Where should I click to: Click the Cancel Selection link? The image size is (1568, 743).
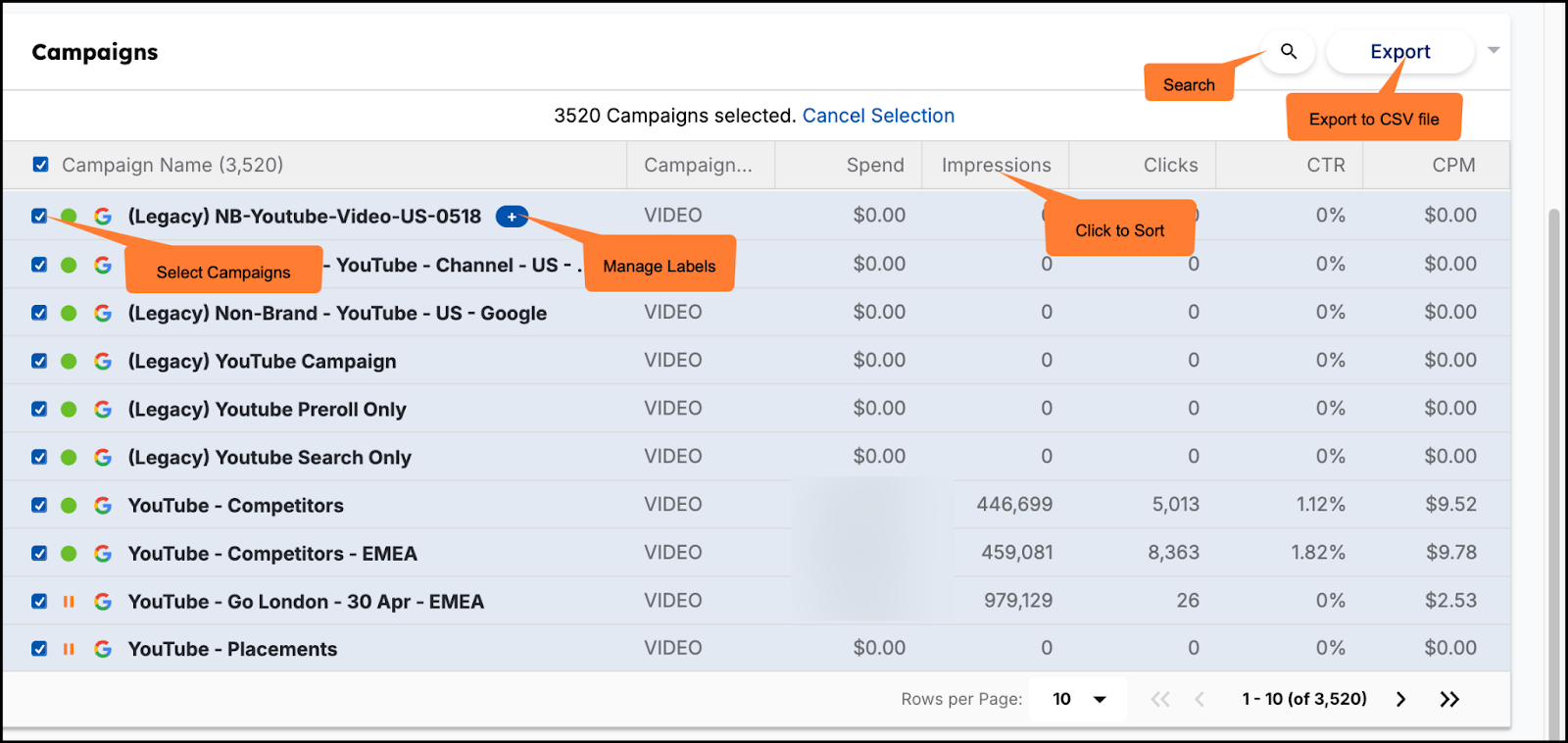click(x=878, y=116)
